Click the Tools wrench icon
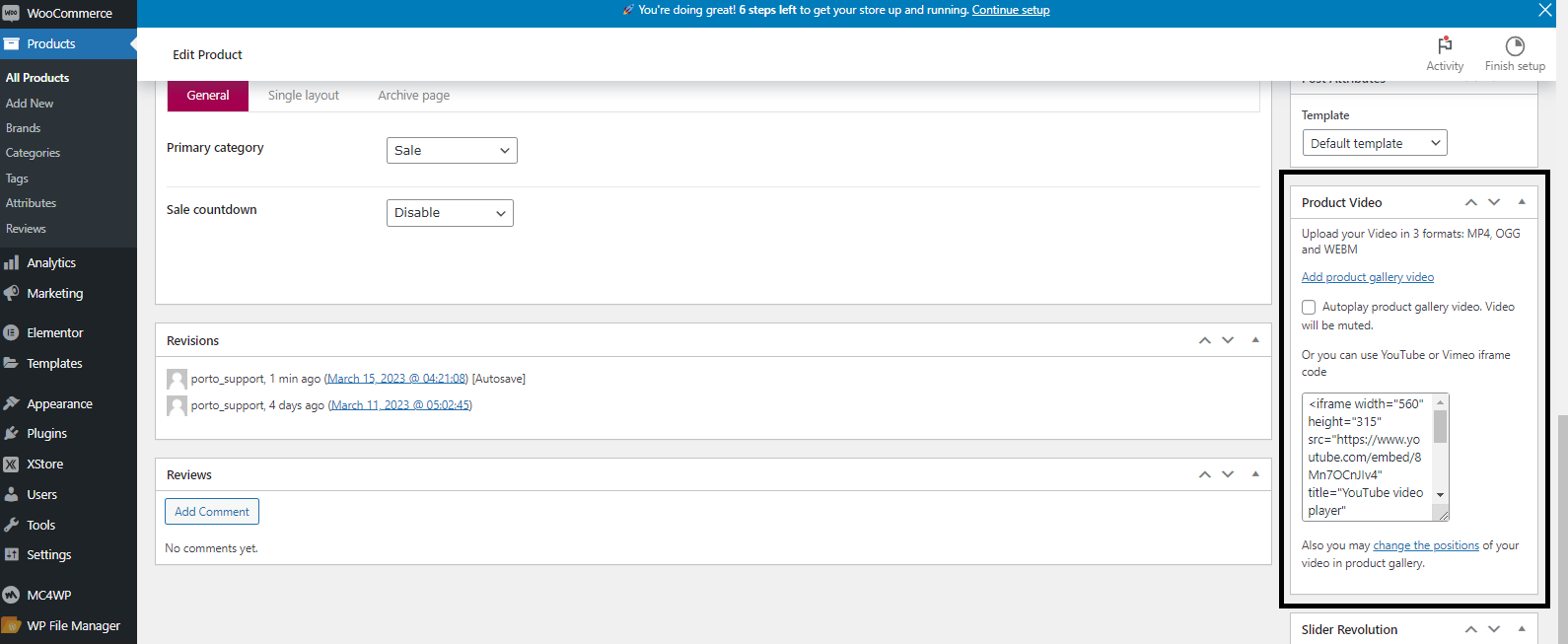Viewport: 1568px width, 644px height. pyautogui.click(x=11, y=525)
